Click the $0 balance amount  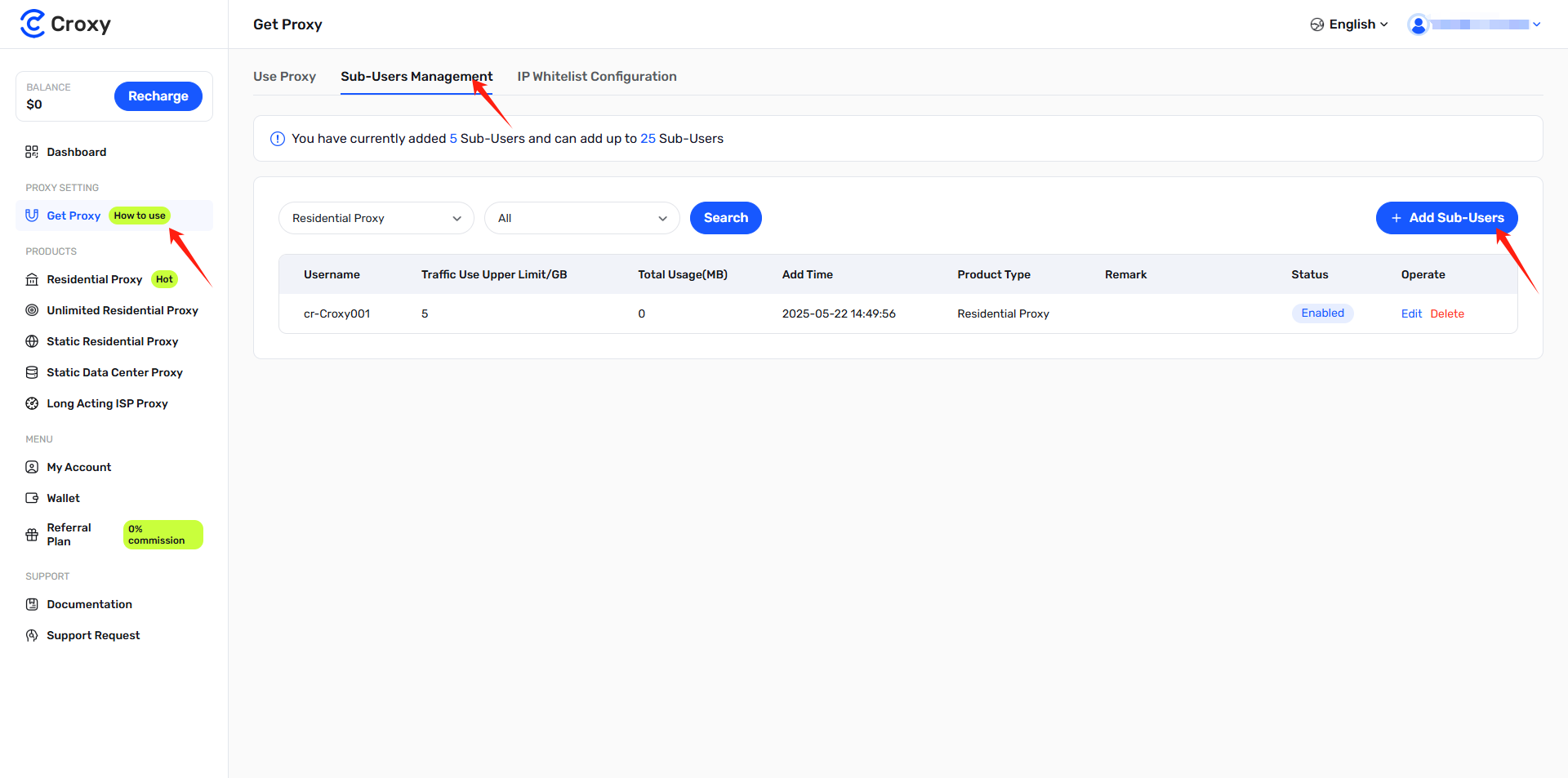pos(34,104)
